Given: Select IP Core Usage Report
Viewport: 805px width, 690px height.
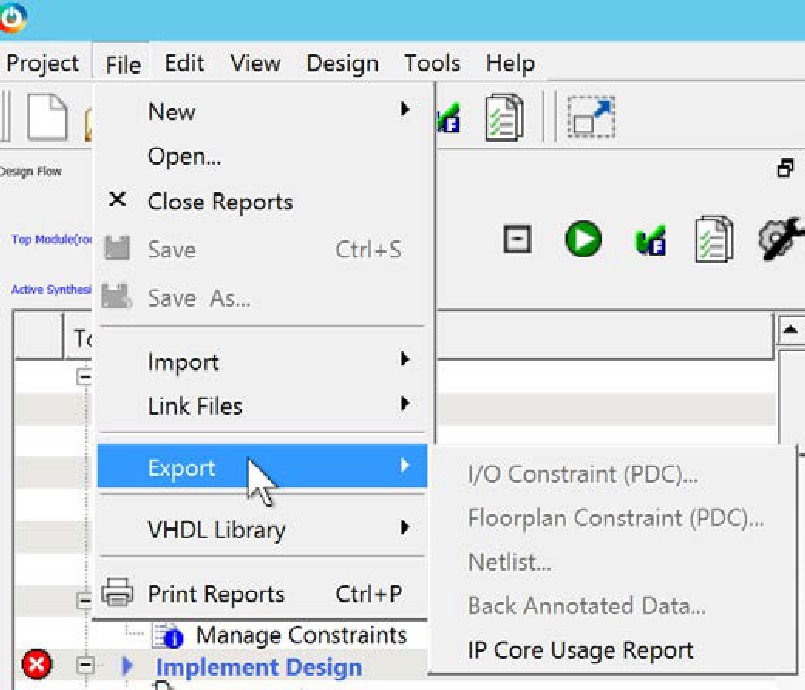Looking at the screenshot, I should (x=580, y=650).
